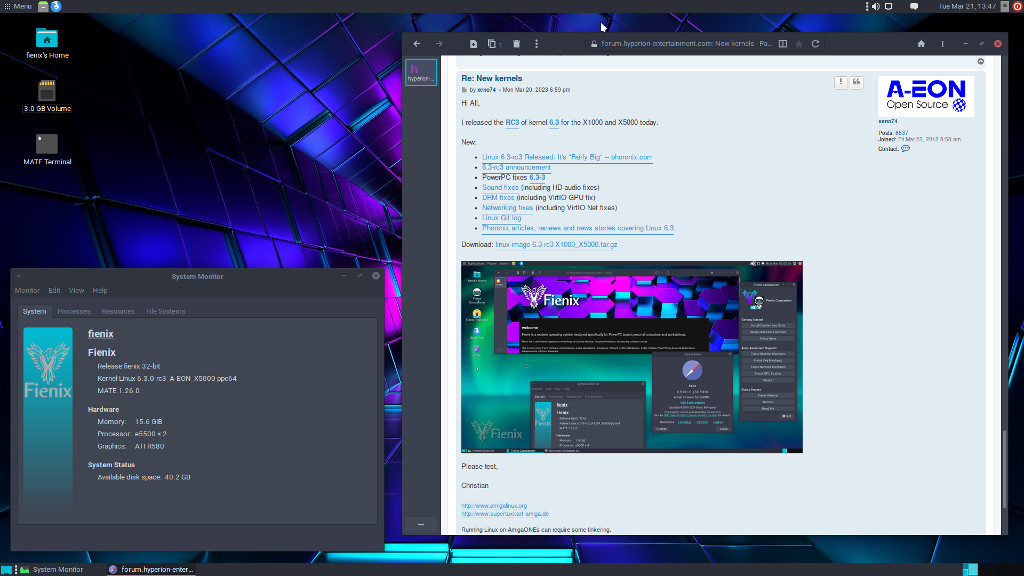Open the System Monitor window menu arrow
This screenshot has height=576, width=1024.
[x=19, y=276]
